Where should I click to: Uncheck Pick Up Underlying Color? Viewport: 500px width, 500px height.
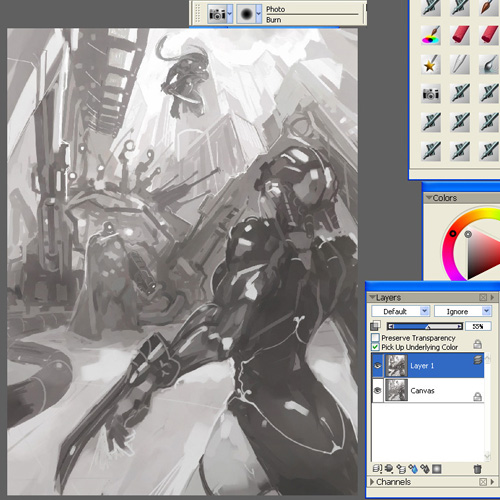[x=375, y=347]
